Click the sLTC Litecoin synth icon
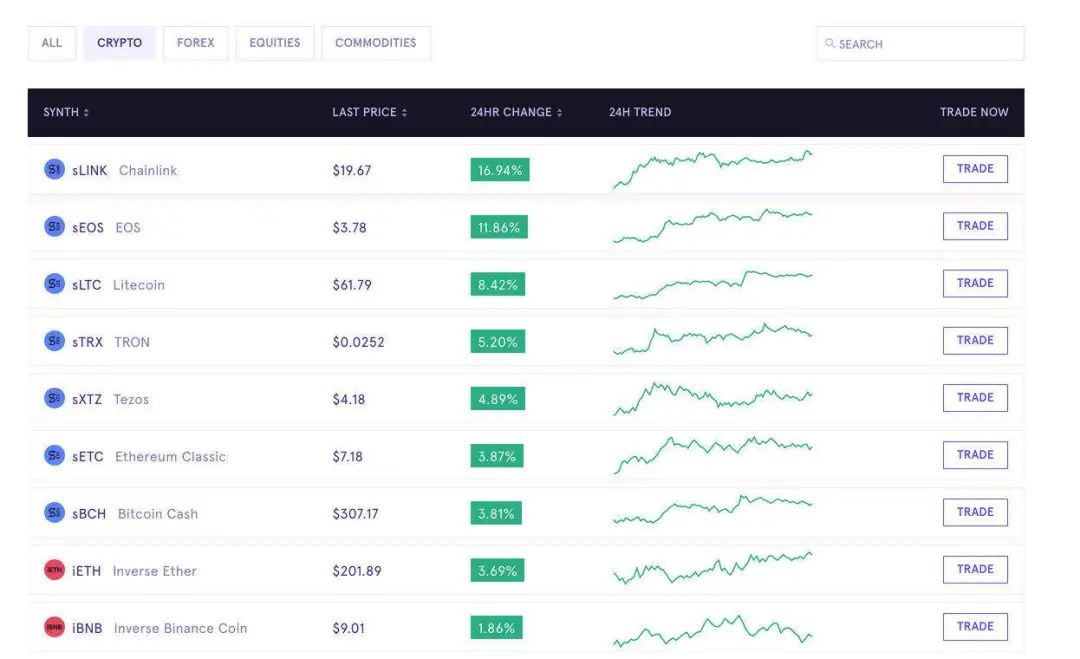This screenshot has height=659, width=1080. click(54, 283)
